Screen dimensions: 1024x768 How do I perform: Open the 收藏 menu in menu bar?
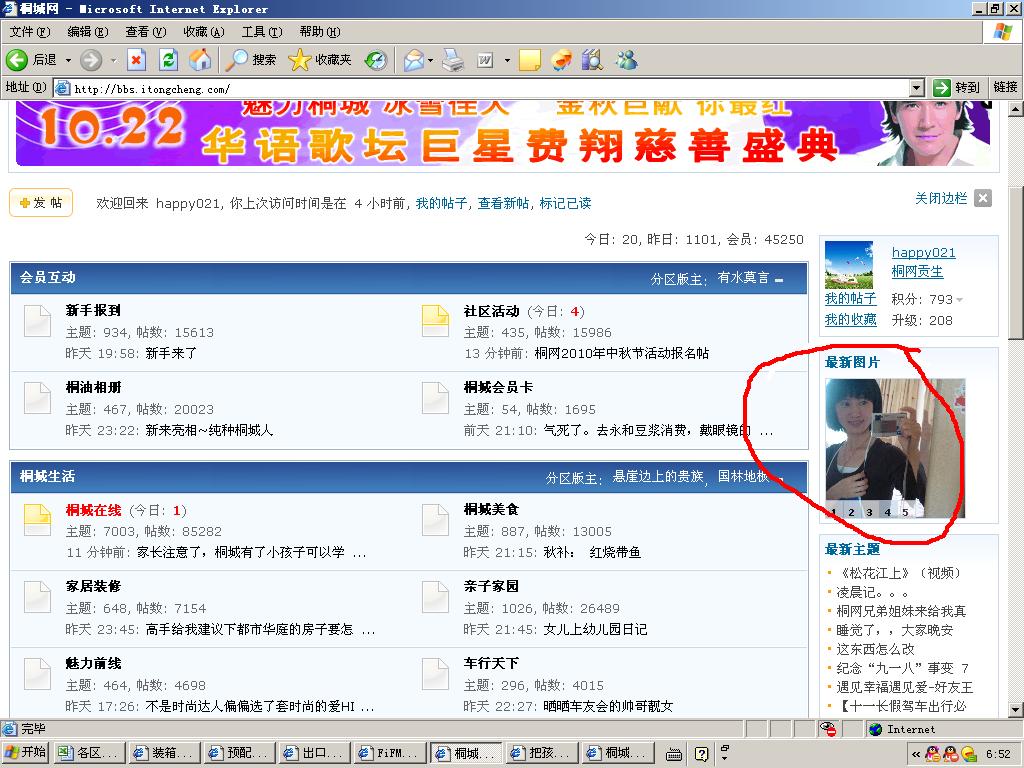coord(203,32)
